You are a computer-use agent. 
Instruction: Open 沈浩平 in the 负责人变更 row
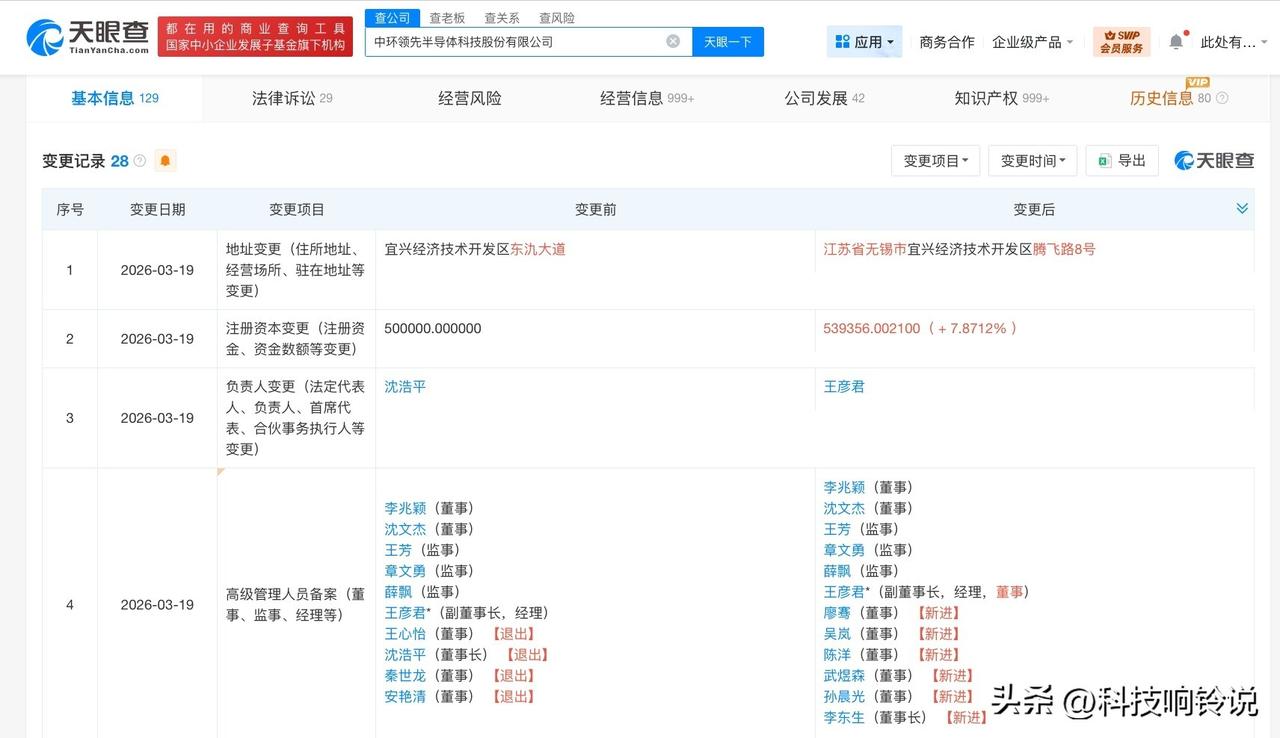click(405, 387)
